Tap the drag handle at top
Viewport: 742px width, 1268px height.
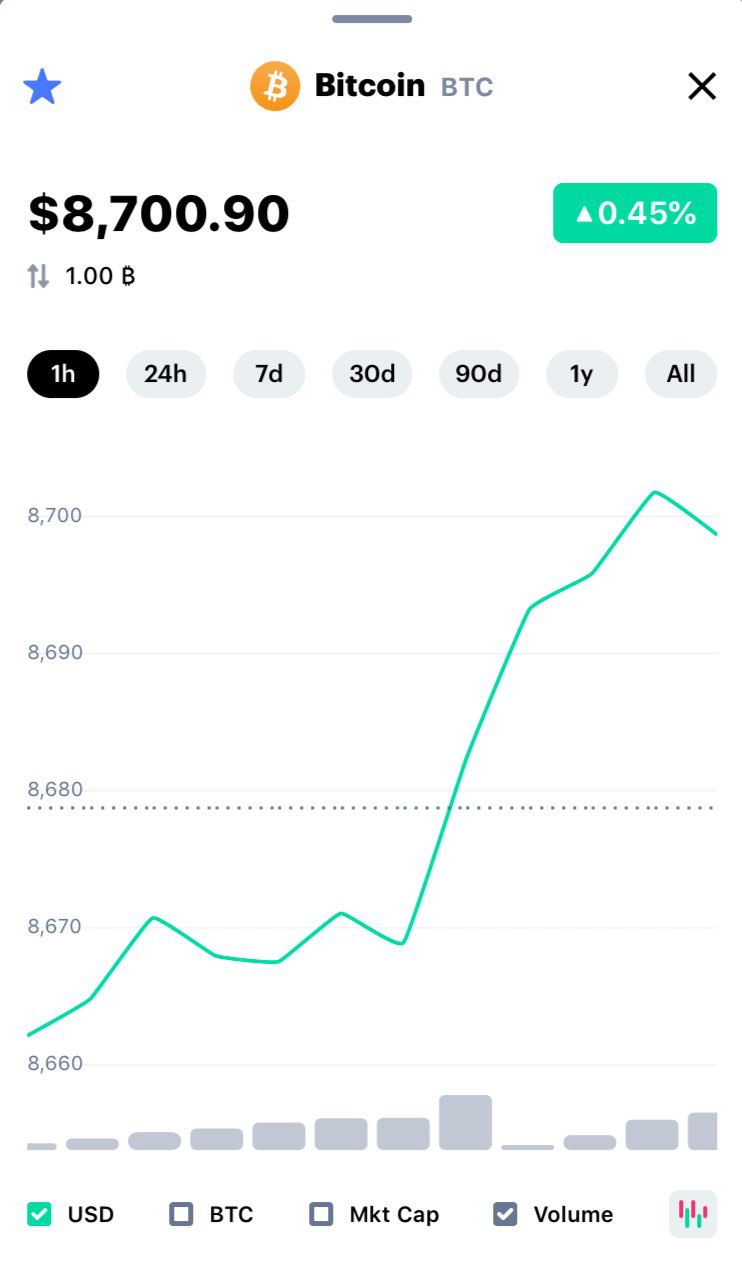point(372,19)
